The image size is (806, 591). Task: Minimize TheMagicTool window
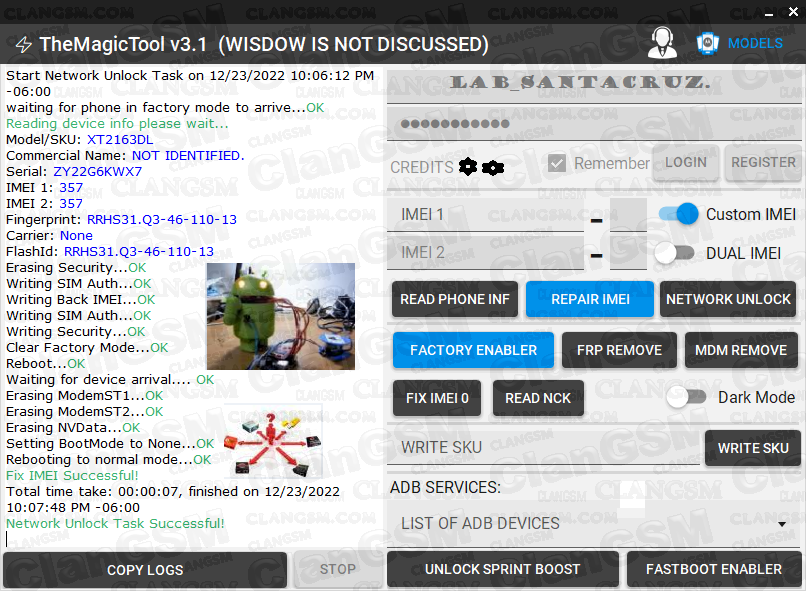(x=769, y=13)
